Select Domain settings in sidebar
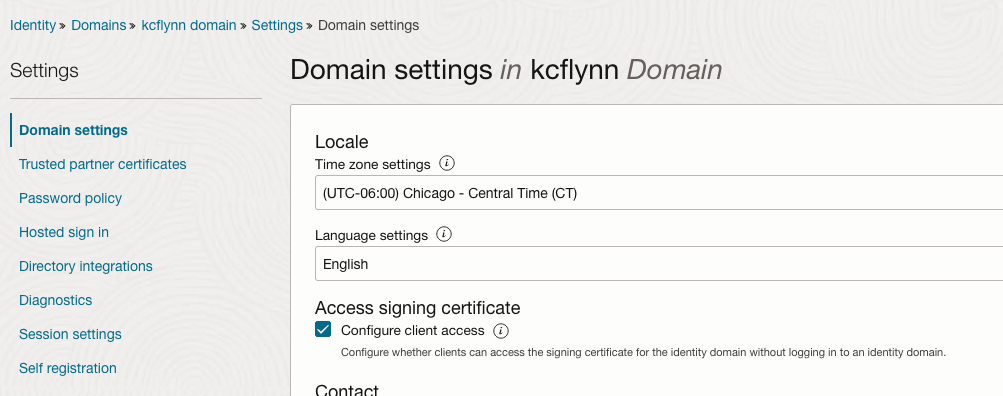This screenshot has height=396, width=1003. [x=74, y=130]
